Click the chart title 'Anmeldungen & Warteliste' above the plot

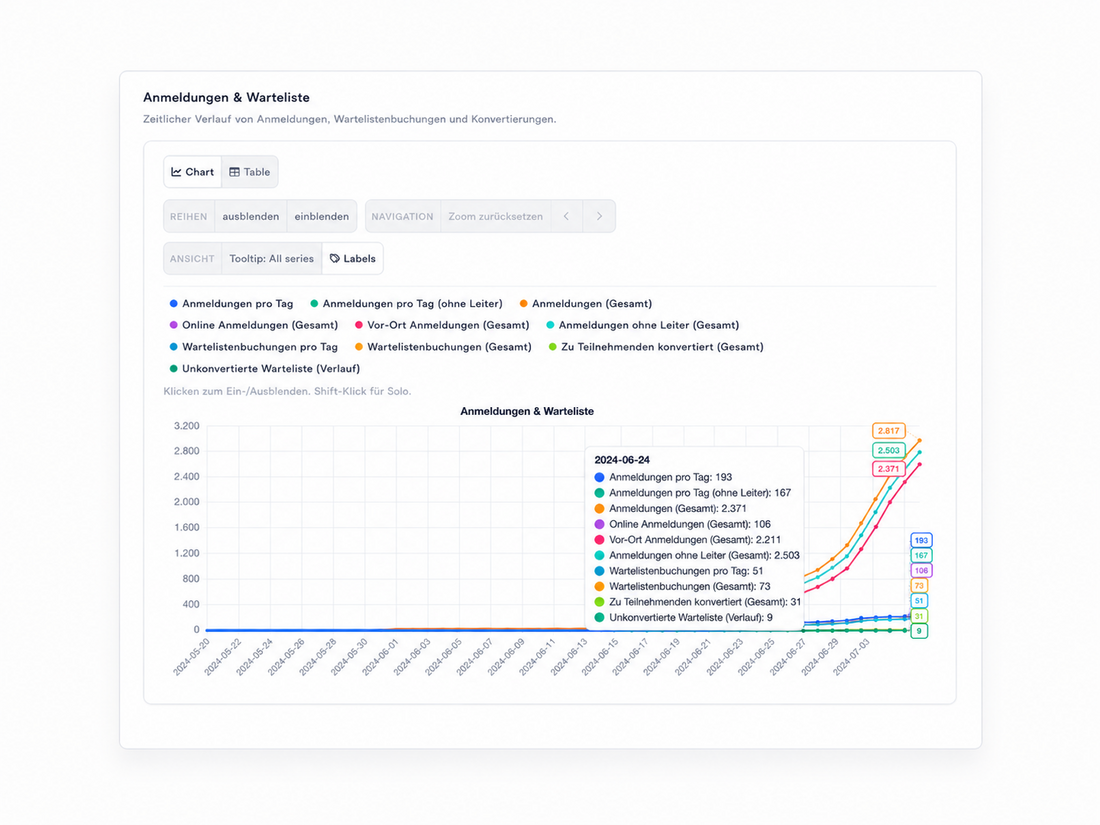coord(527,411)
